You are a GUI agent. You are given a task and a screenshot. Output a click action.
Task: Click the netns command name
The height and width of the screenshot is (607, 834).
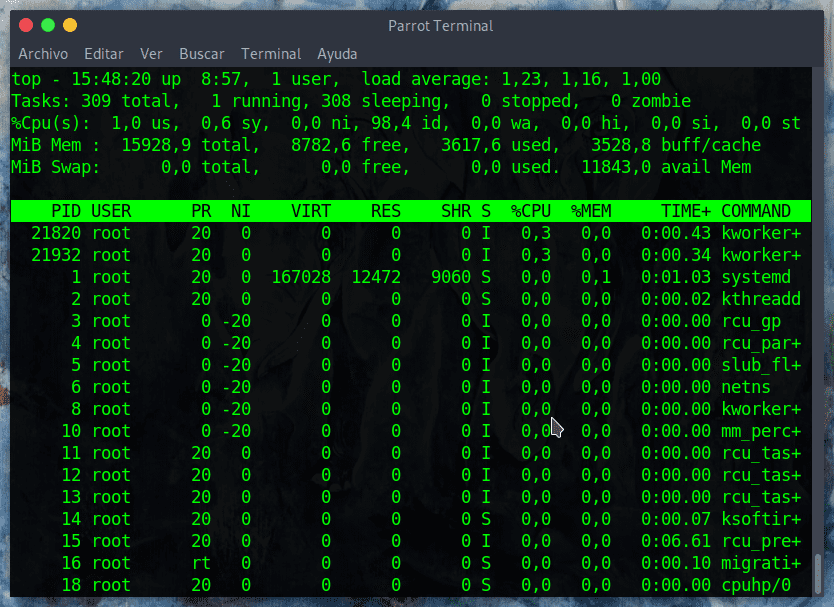(746, 387)
